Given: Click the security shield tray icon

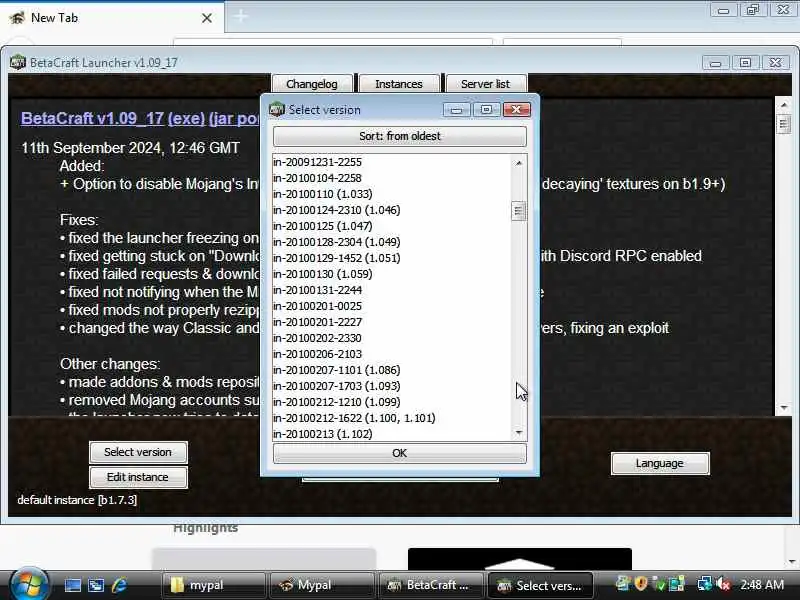Looking at the screenshot, I should [641, 583].
